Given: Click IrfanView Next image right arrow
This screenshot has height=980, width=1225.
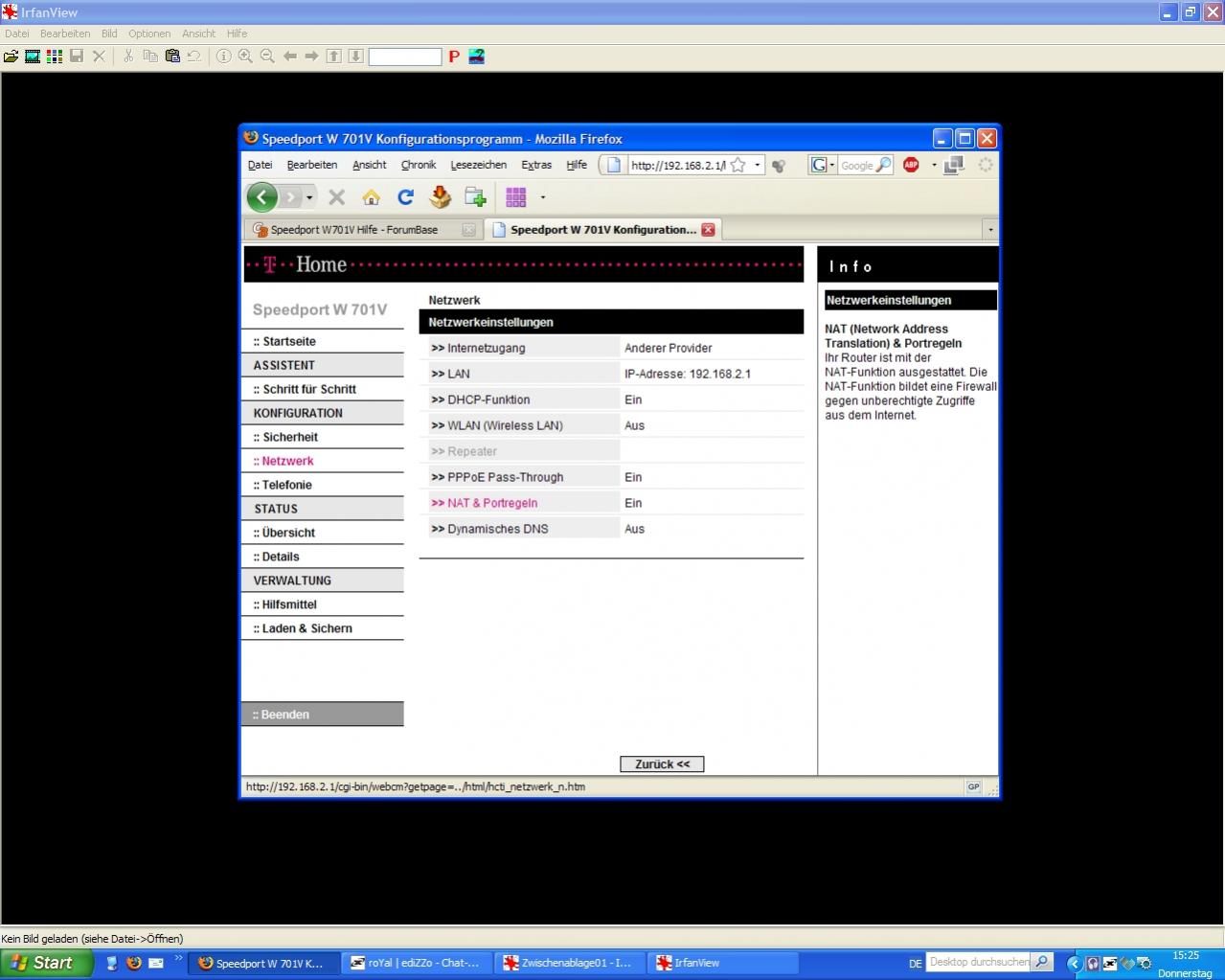Looking at the screenshot, I should click(x=311, y=57).
